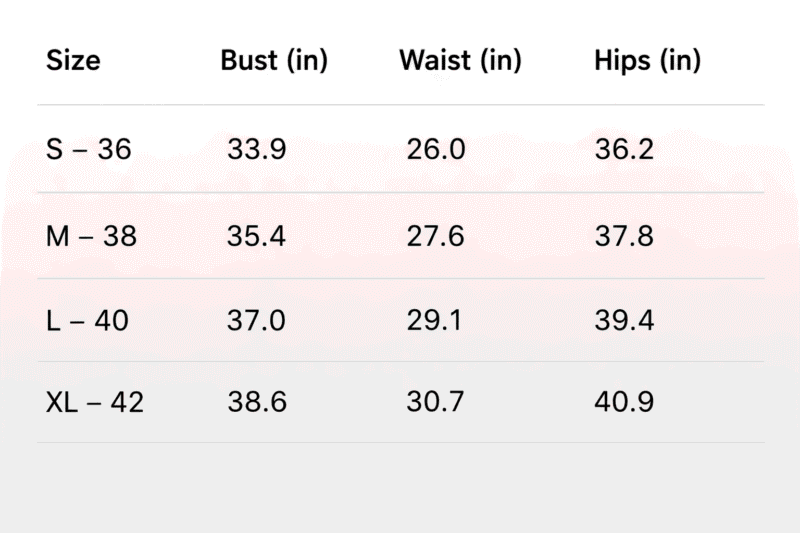Select the Hips (in) column header

click(x=647, y=61)
